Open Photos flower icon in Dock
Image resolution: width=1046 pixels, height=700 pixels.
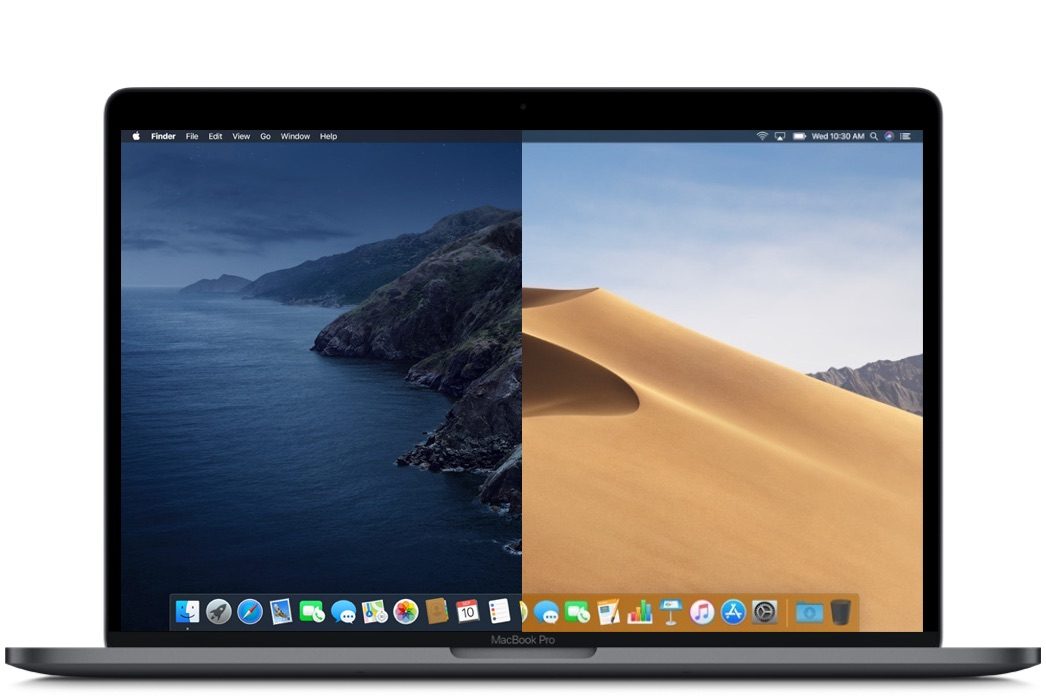pyautogui.click(x=406, y=611)
